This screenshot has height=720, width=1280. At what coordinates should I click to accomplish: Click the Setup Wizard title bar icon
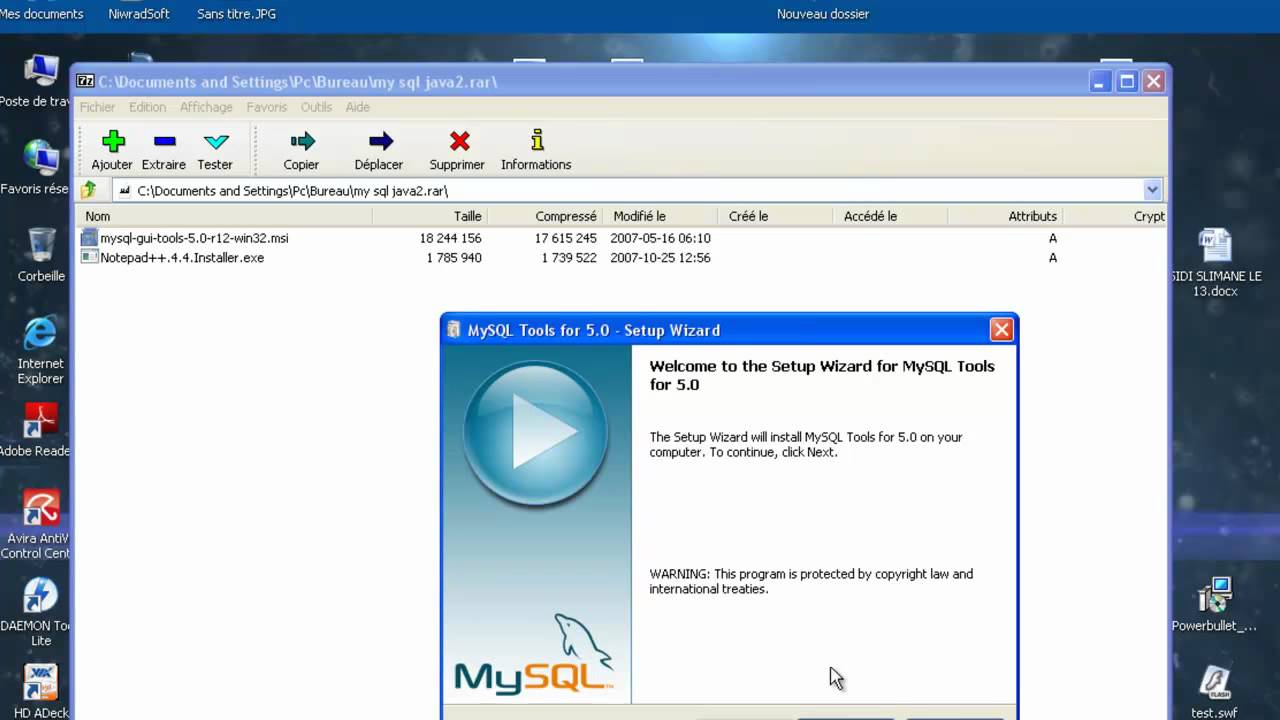tap(454, 330)
